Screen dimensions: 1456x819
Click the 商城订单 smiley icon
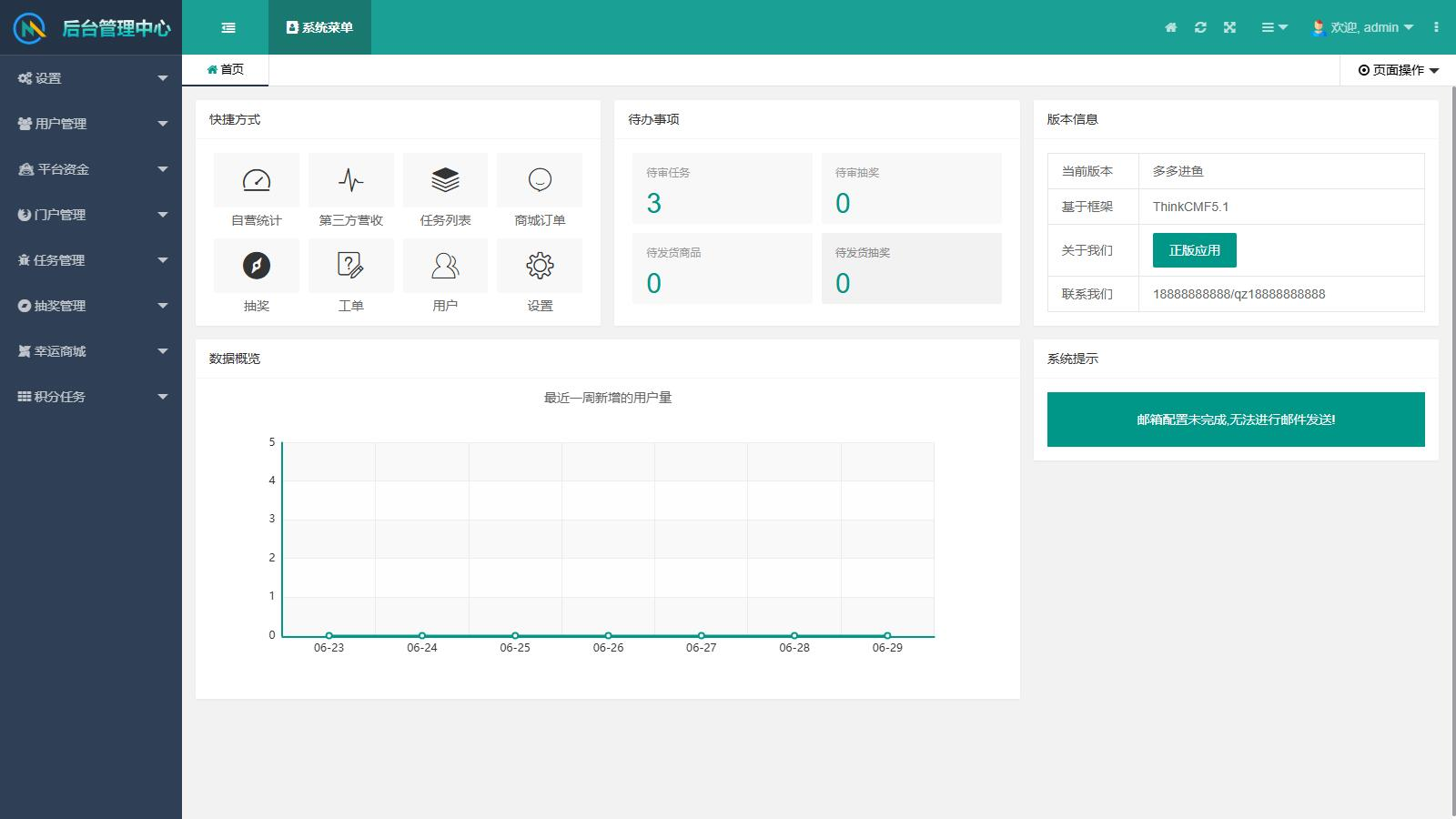(x=540, y=179)
